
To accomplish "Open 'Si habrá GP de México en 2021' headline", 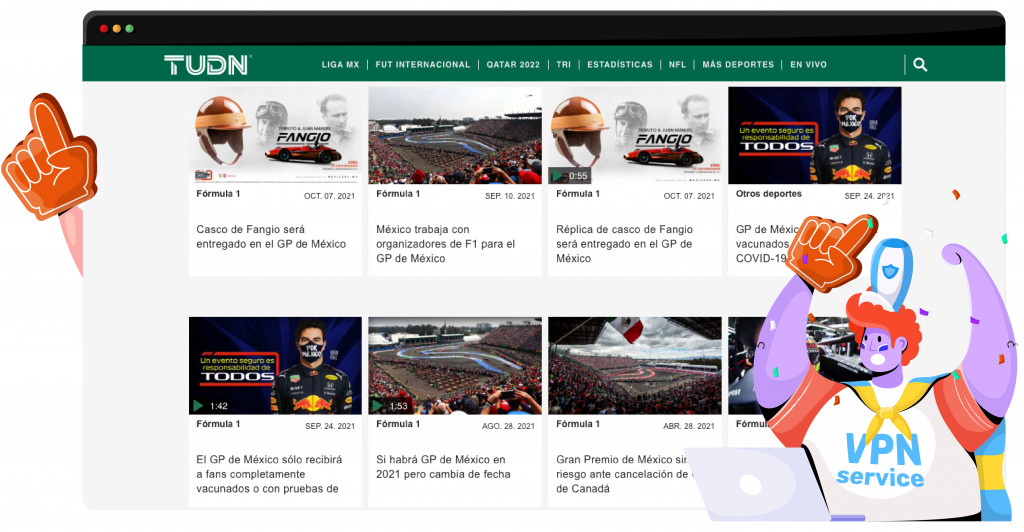I will pyautogui.click(x=443, y=467).
